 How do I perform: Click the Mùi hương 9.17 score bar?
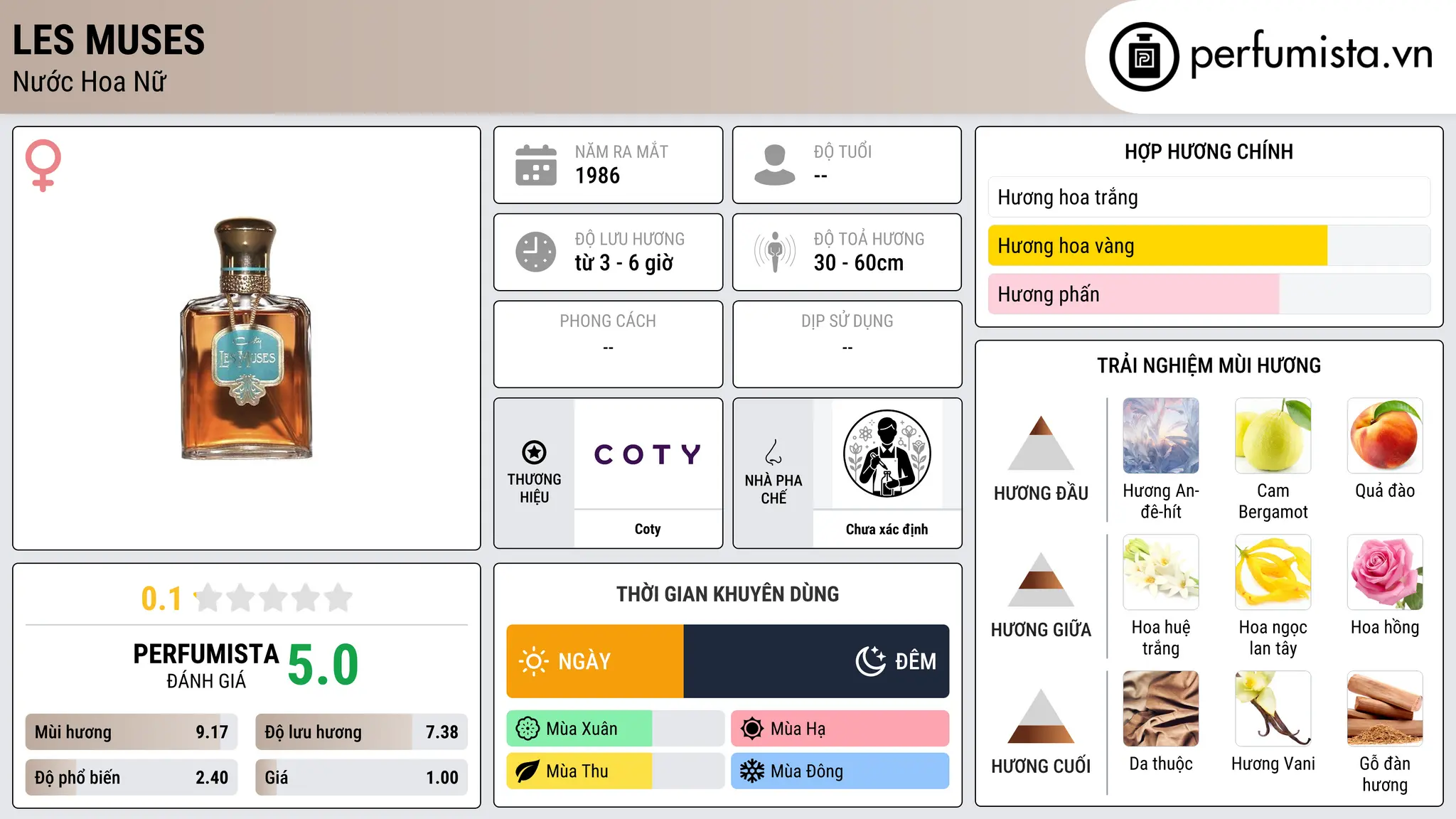pos(132,732)
